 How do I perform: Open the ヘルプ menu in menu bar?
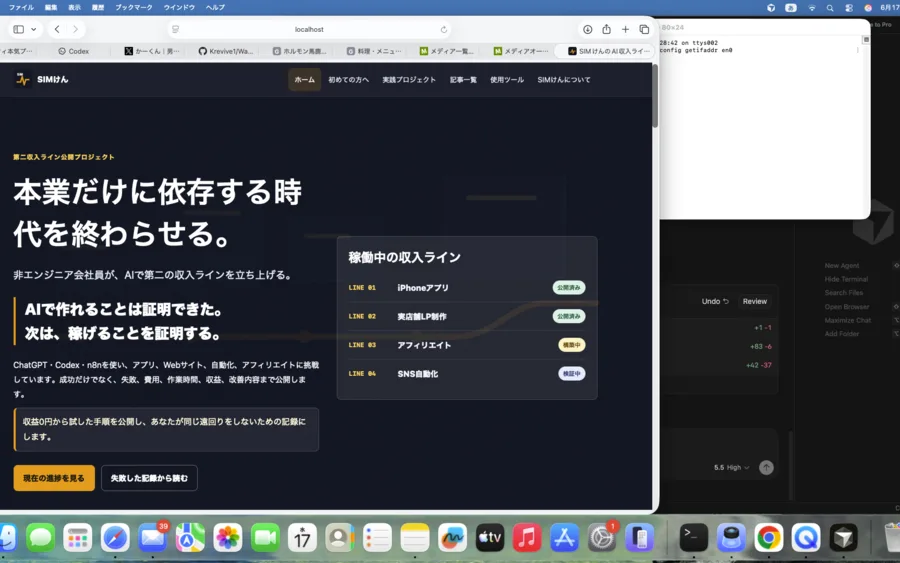coord(215,7)
